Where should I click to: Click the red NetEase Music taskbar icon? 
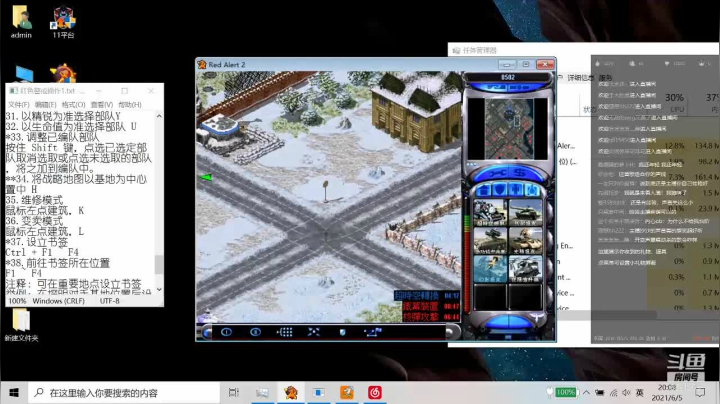coord(375,393)
